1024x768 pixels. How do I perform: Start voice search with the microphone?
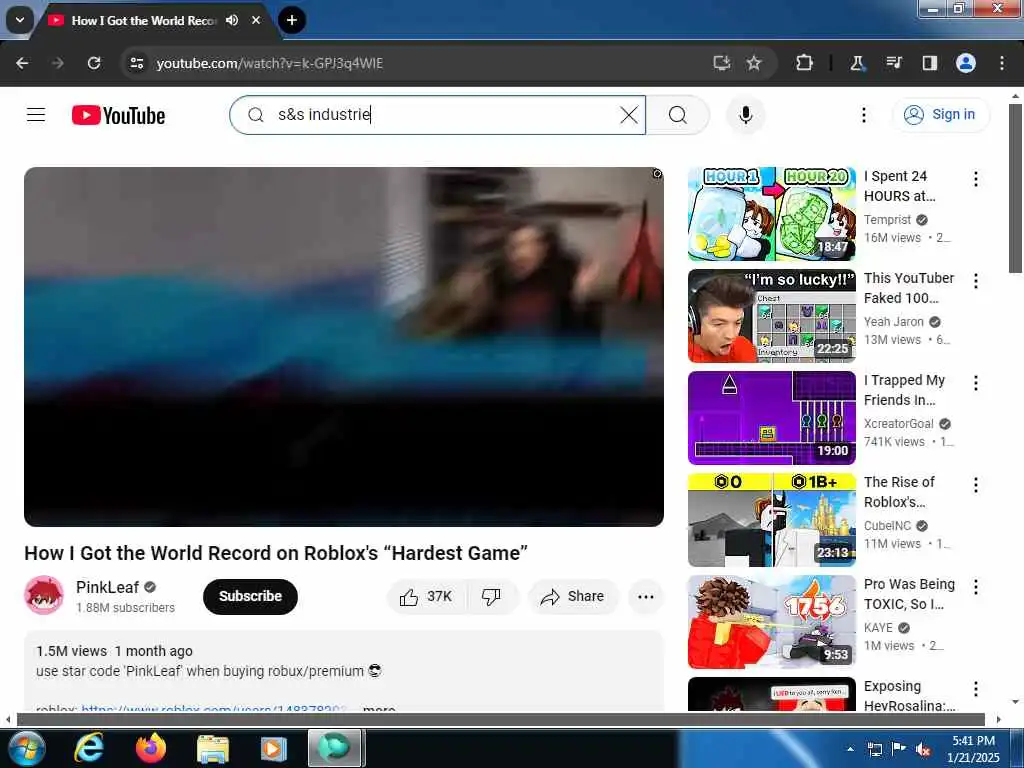745,115
